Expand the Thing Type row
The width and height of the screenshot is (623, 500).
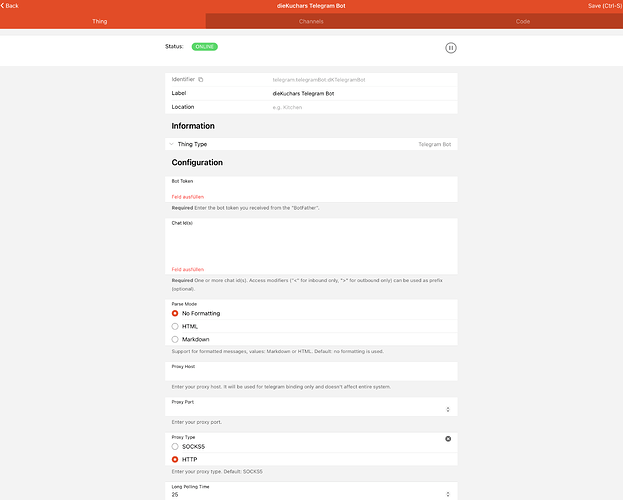311,144
